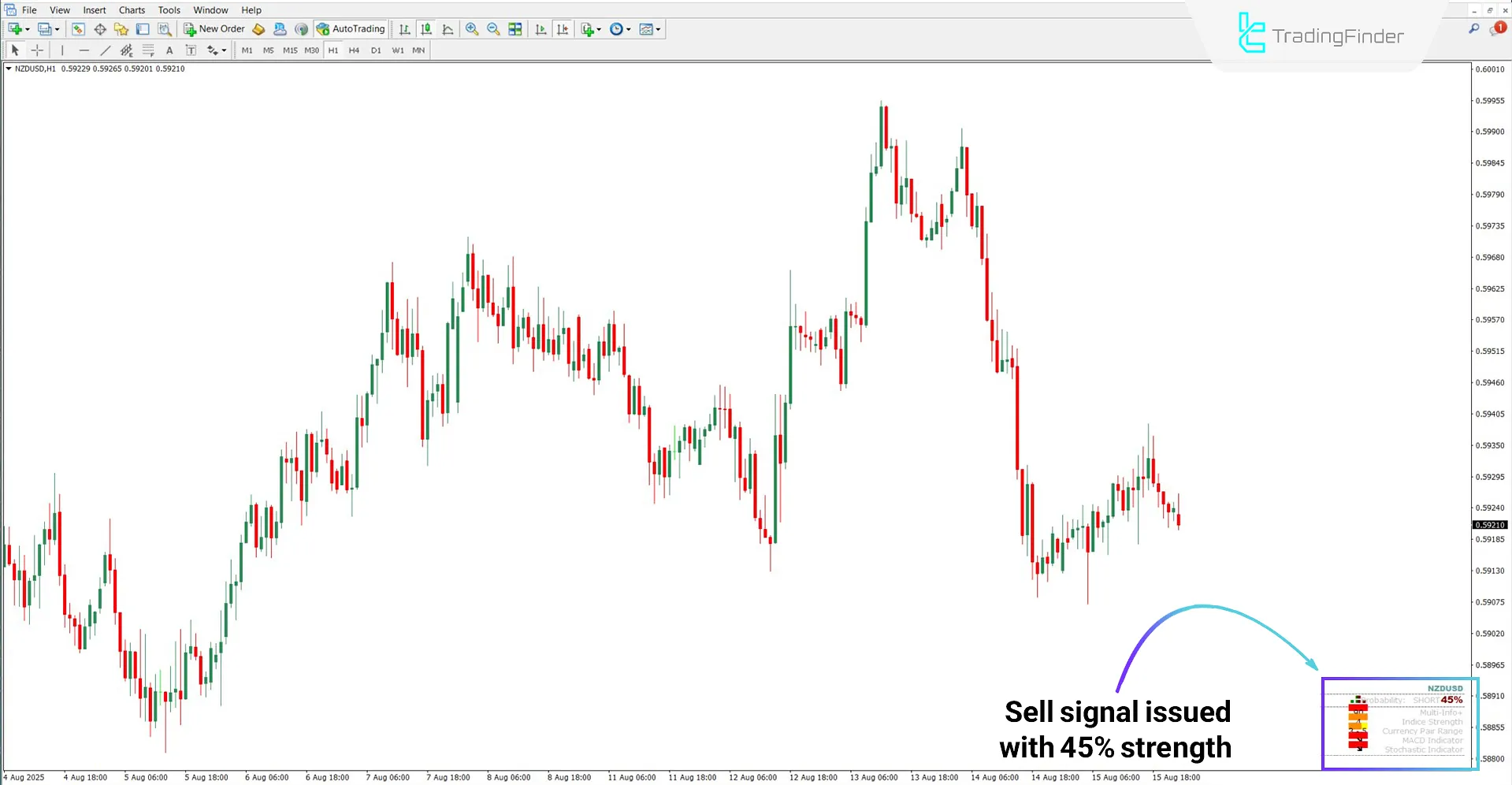
Task: Switch to the D1 timeframe
Action: [376, 50]
